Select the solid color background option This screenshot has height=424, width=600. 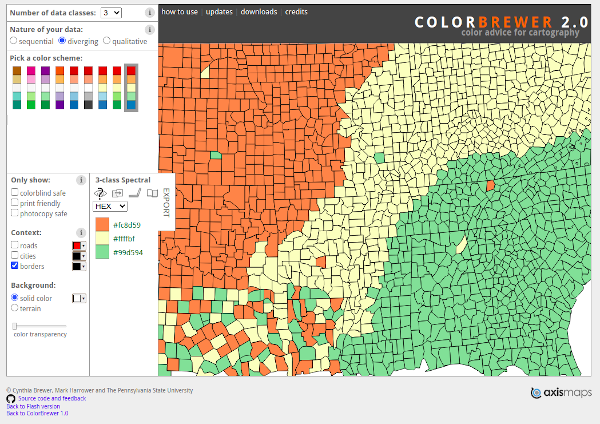15,297
